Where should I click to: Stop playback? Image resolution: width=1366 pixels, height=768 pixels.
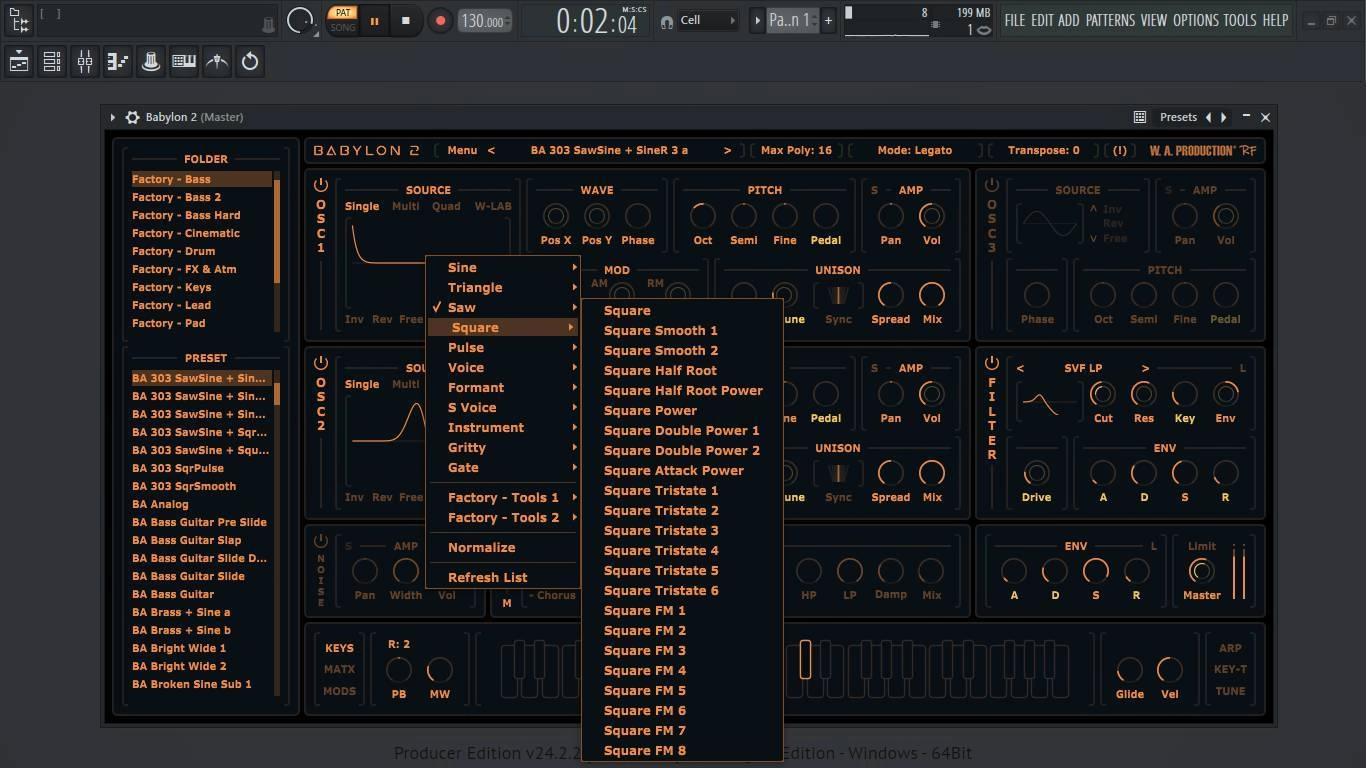pyautogui.click(x=405, y=20)
